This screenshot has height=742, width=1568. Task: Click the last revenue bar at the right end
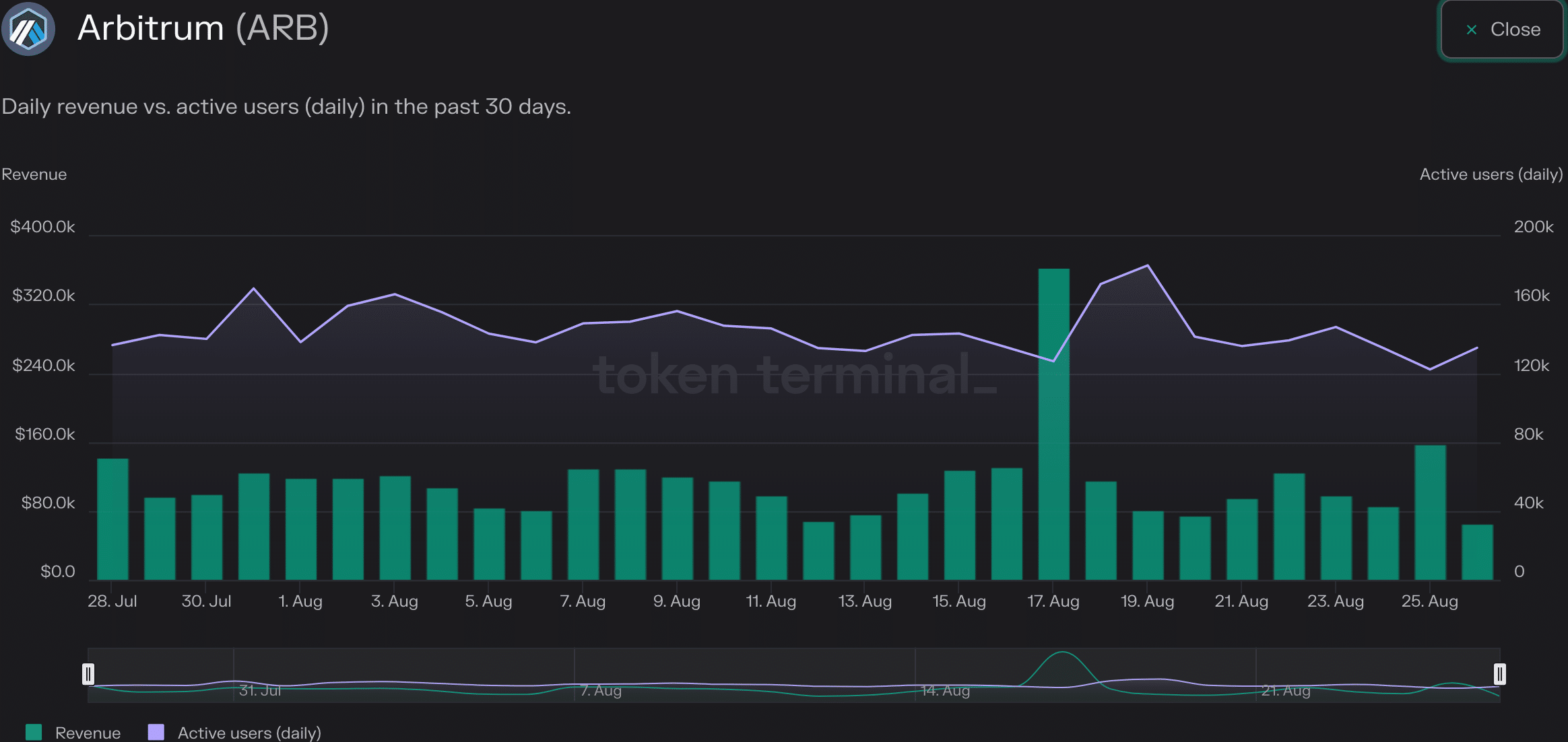click(1477, 552)
